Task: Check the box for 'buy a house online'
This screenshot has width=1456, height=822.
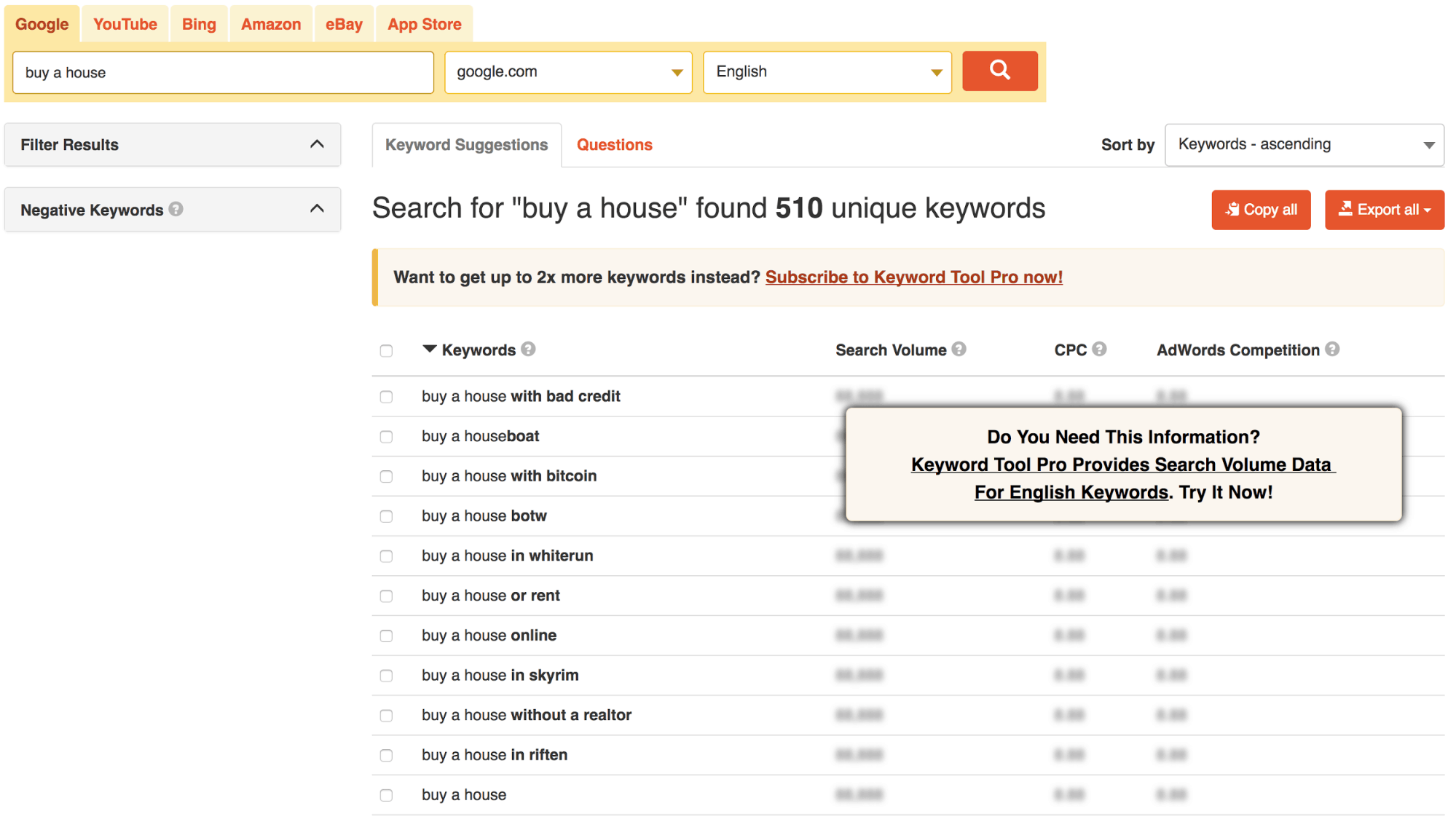Action: click(x=386, y=636)
